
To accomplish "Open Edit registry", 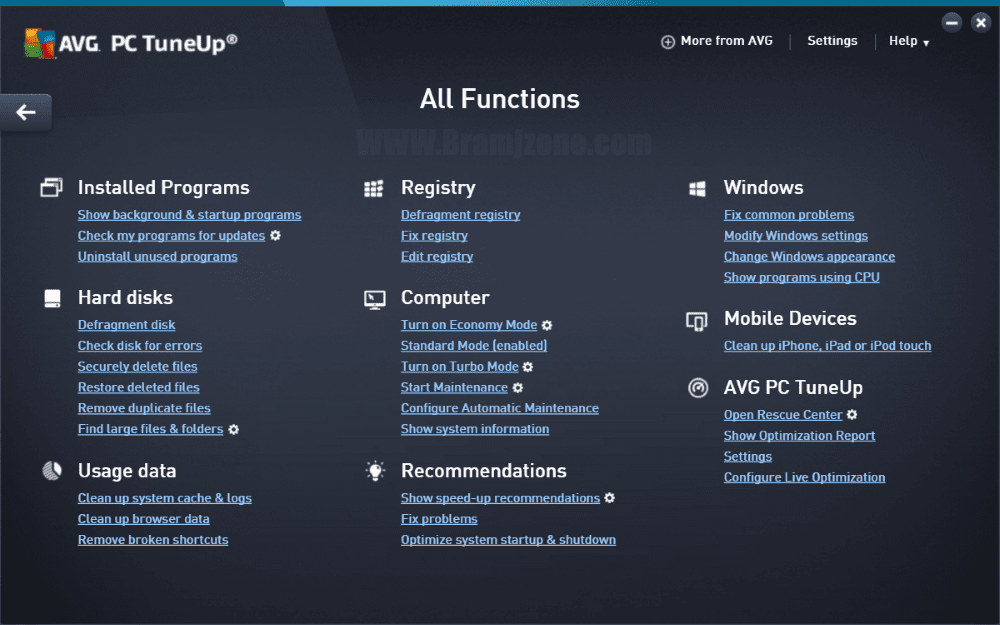I will point(437,256).
